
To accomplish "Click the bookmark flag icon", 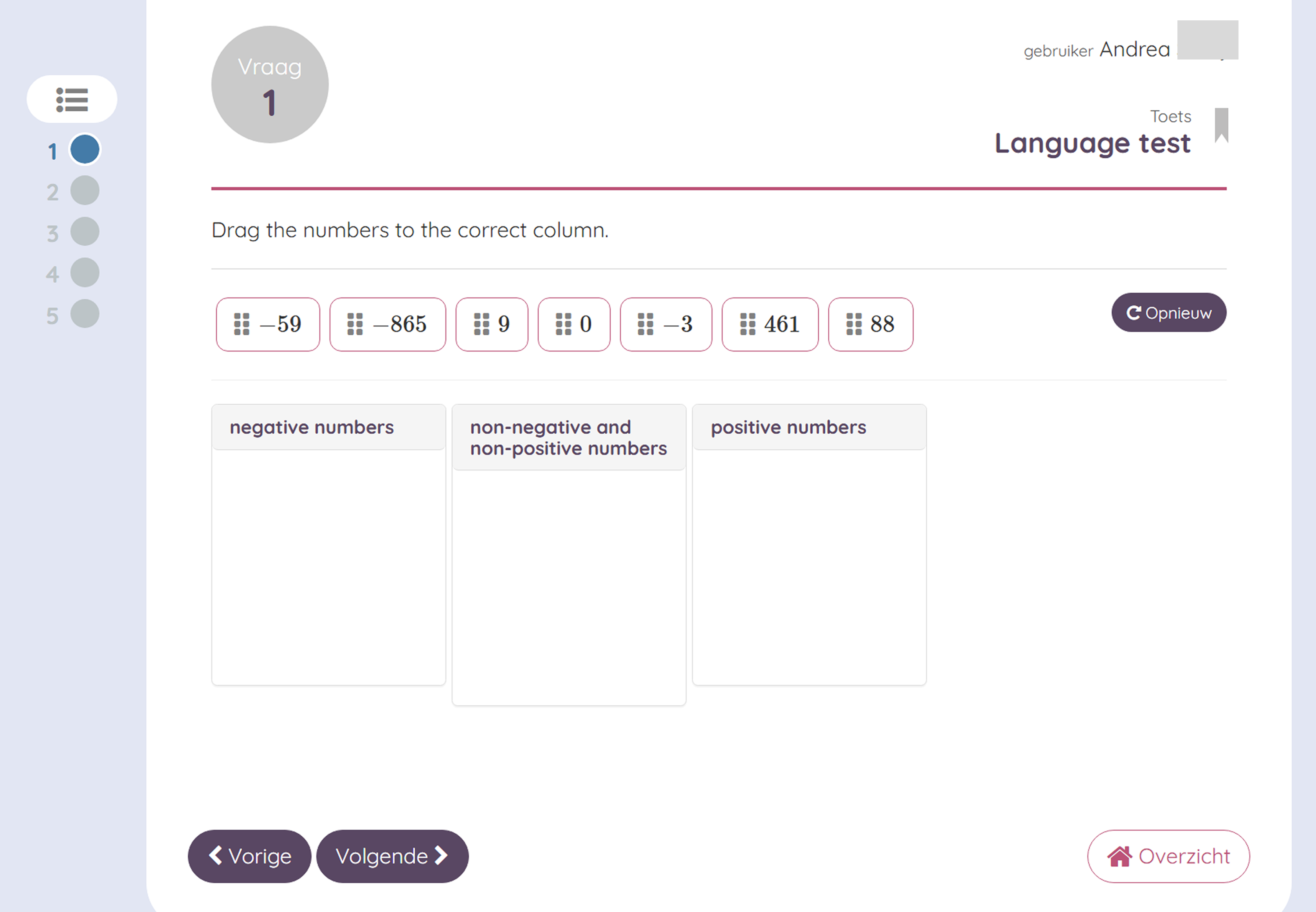I will pos(1221,125).
